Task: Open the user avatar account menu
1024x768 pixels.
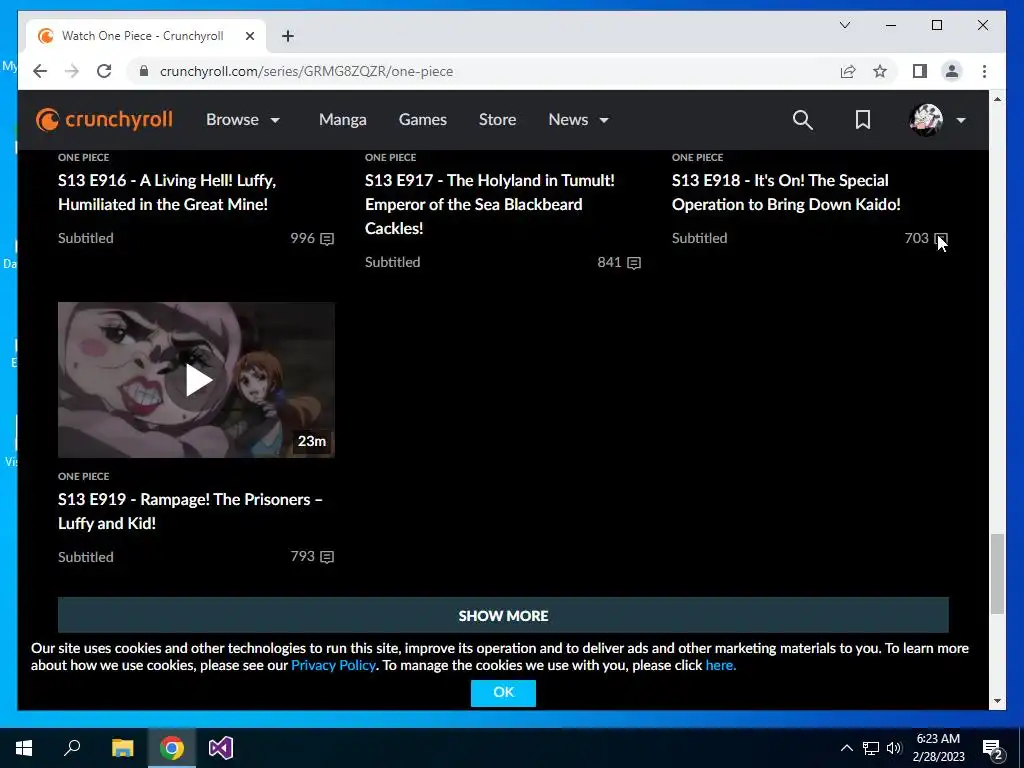Action: click(937, 120)
